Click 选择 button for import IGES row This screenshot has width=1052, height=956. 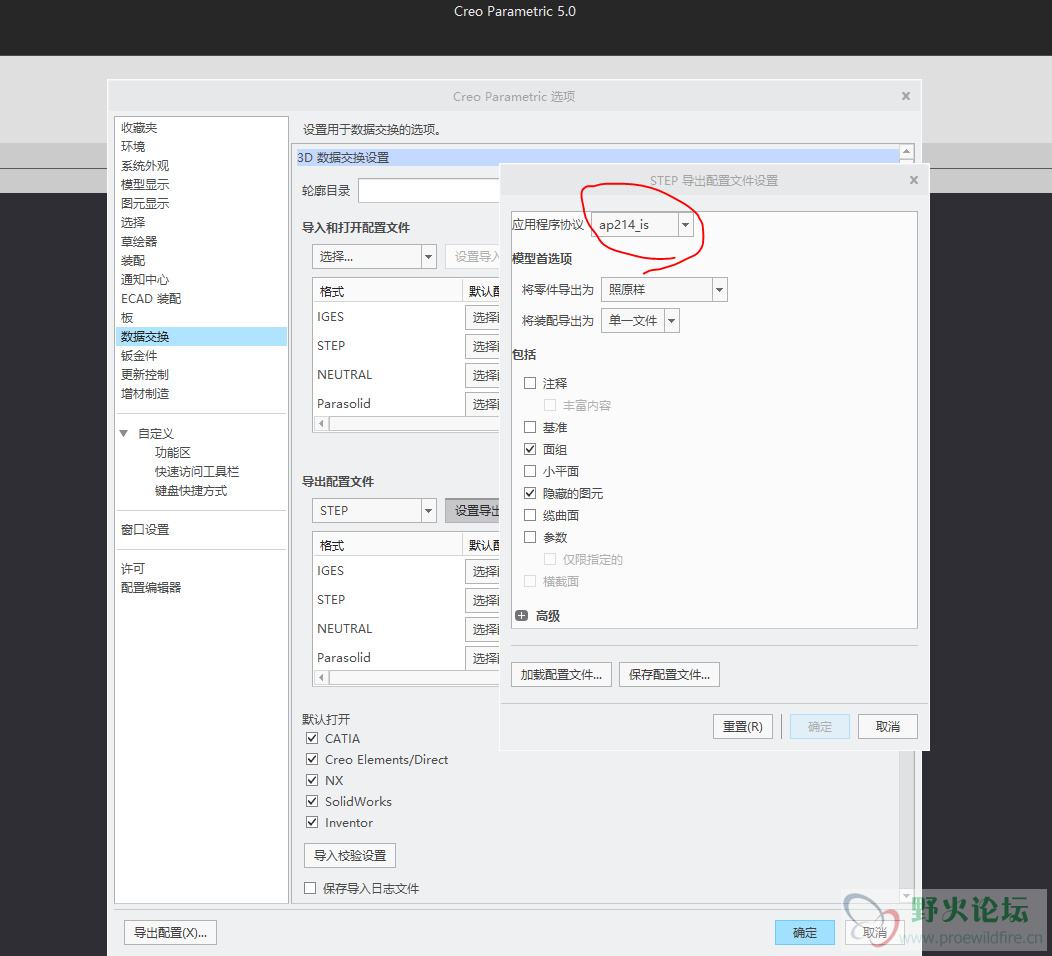point(482,317)
